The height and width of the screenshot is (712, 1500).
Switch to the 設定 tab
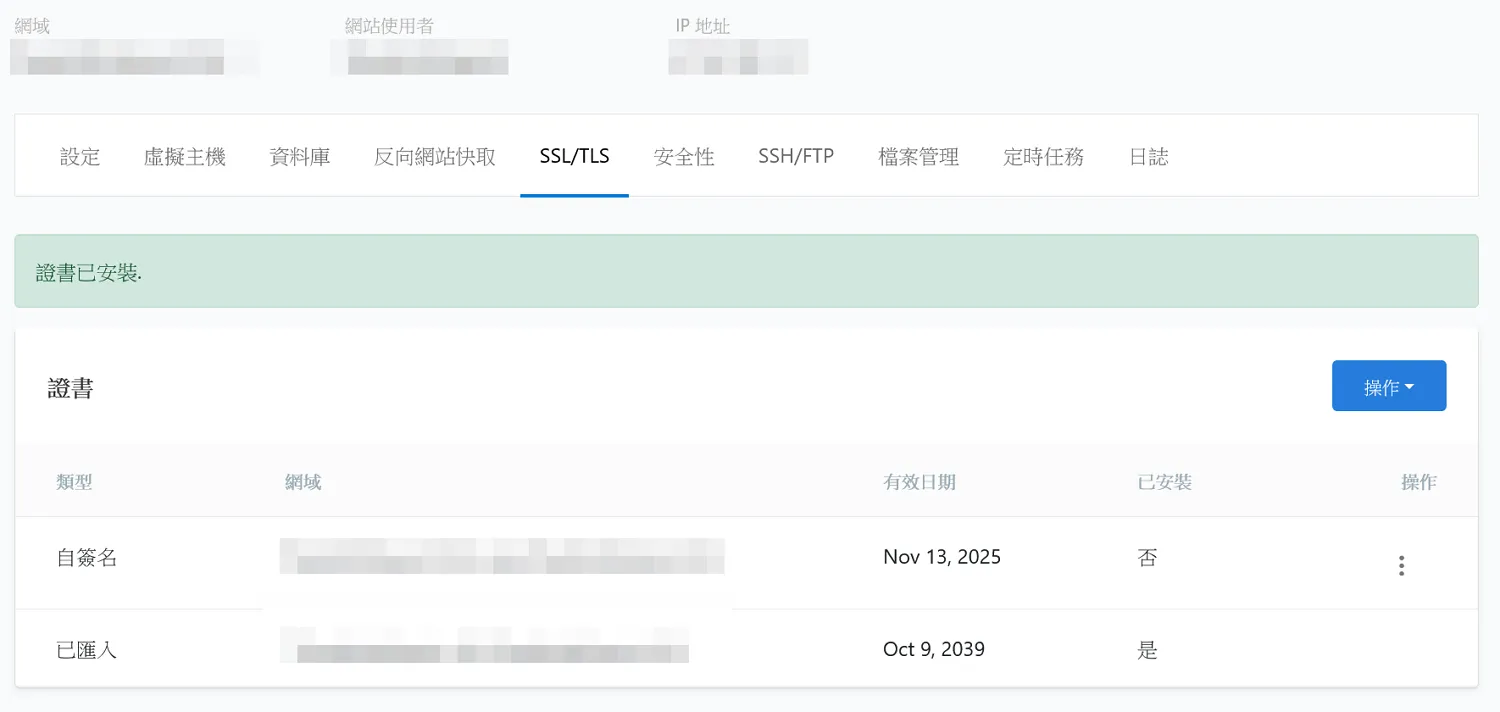click(x=80, y=157)
